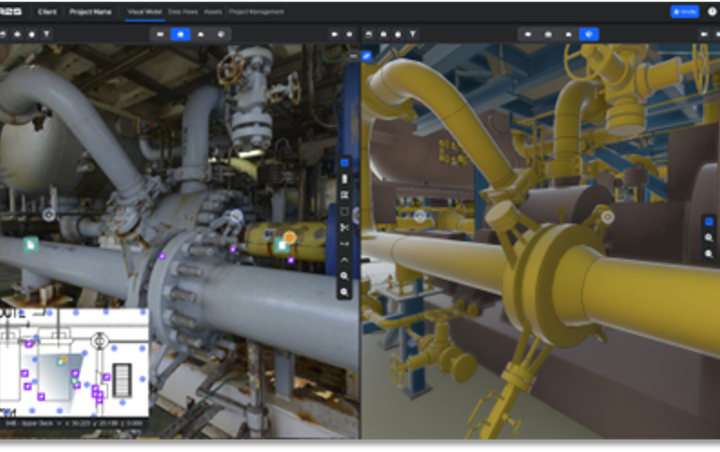The width and height of the screenshot is (720, 452).
Task: Collapse the left vertical tool panel
Action: coord(353,56)
